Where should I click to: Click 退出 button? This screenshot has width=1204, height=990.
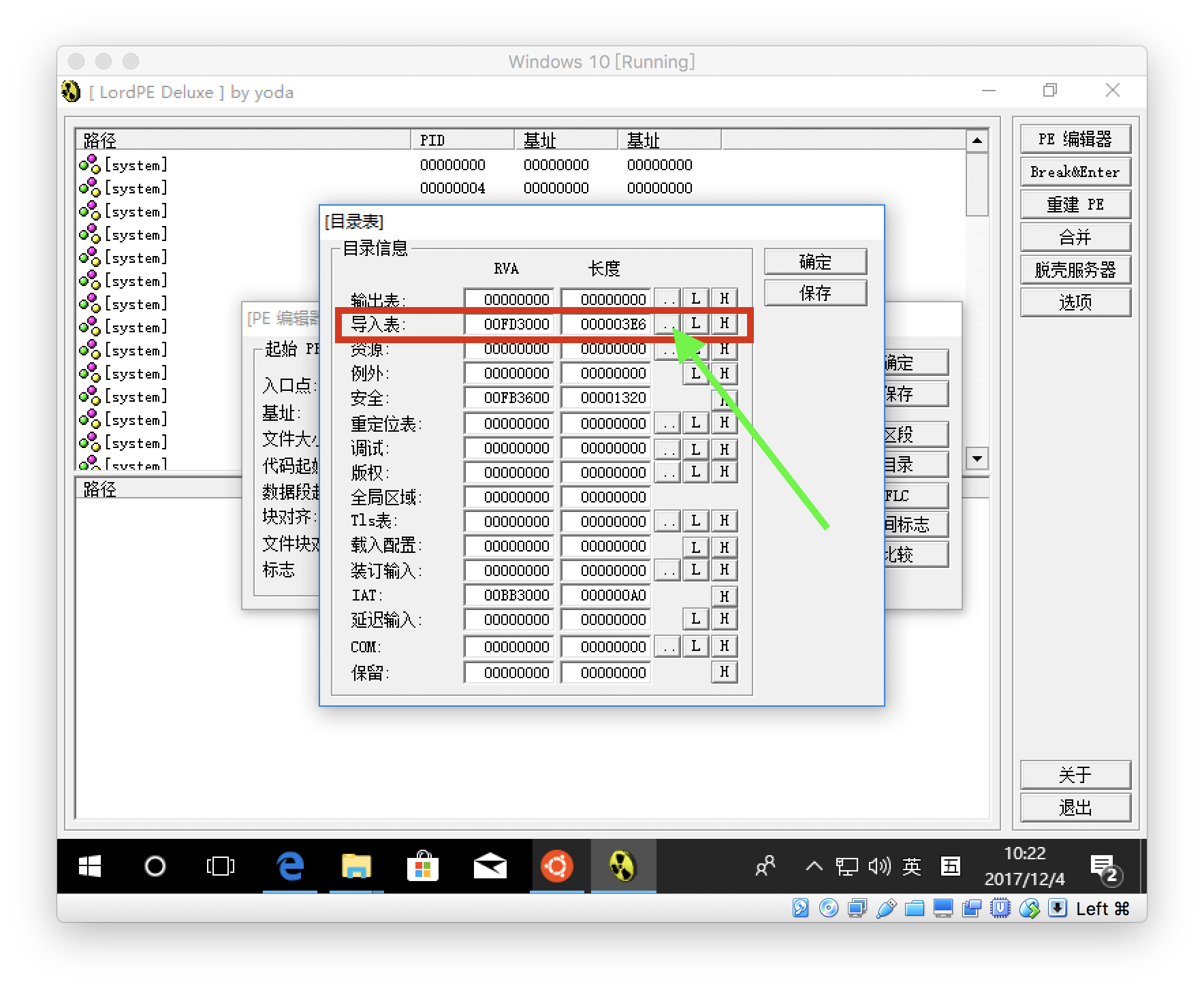pyautogui.click(x=1075, y=808)
